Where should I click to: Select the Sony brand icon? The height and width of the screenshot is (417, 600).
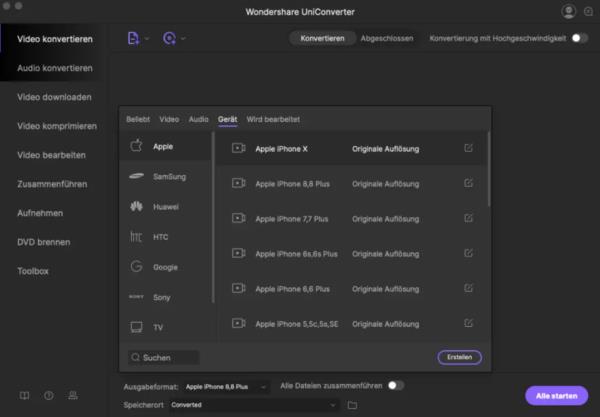pos(136,297)
